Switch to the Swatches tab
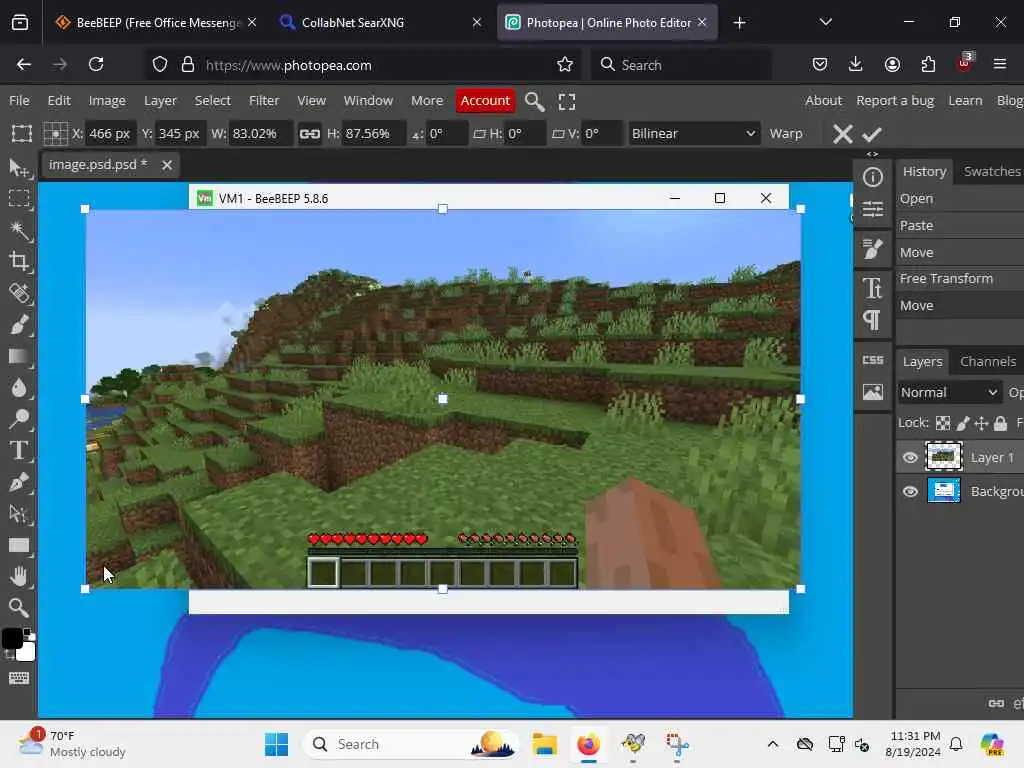Screen dimensions: 1024x768 (x=992, y=171)
